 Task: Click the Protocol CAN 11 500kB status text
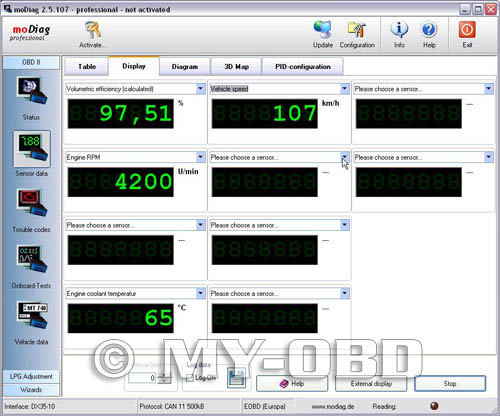click(x=172, y=406)
